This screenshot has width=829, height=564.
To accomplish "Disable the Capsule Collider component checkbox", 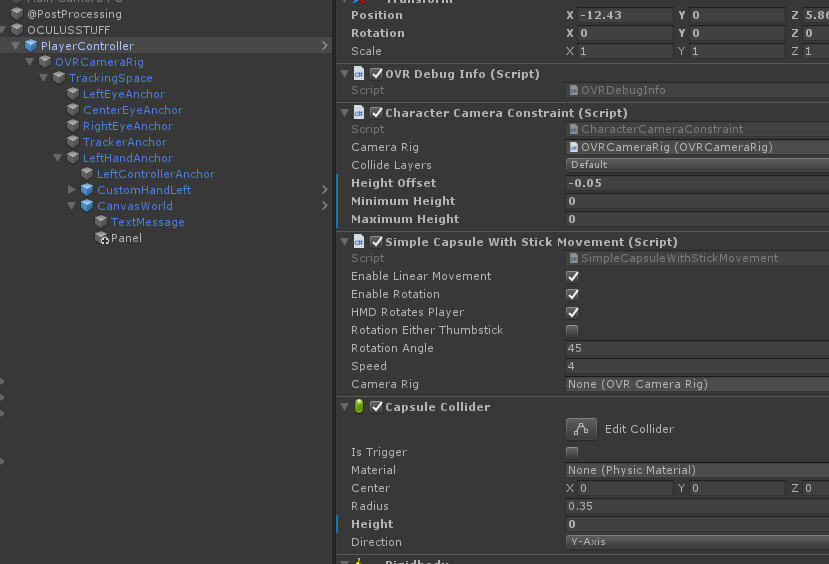I will click(376, 406).
